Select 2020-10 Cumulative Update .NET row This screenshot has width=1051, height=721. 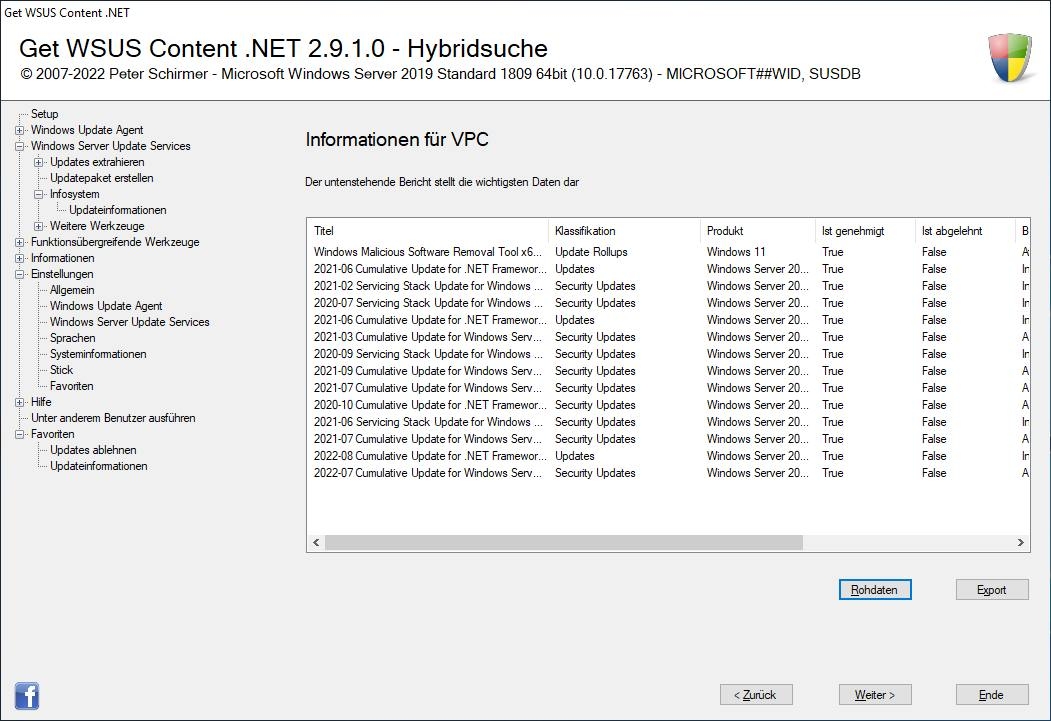pos(668,405)
